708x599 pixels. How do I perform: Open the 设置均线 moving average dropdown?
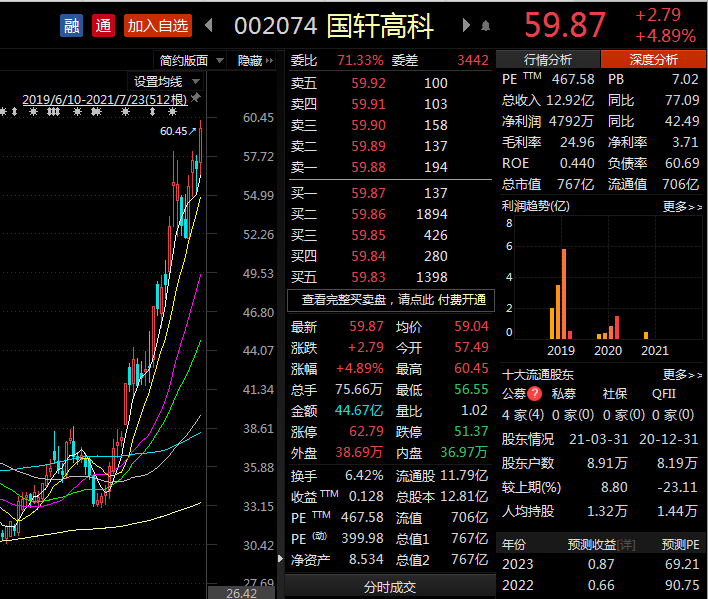[166, 82]
